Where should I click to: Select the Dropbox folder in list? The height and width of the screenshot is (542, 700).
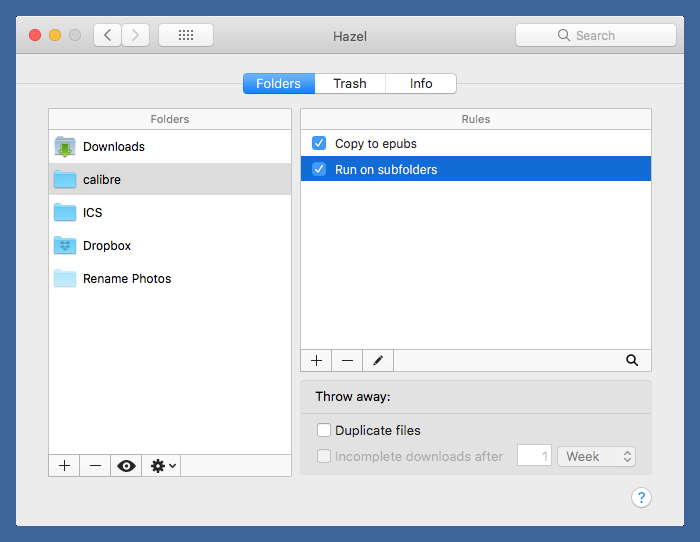coord(107,246)
